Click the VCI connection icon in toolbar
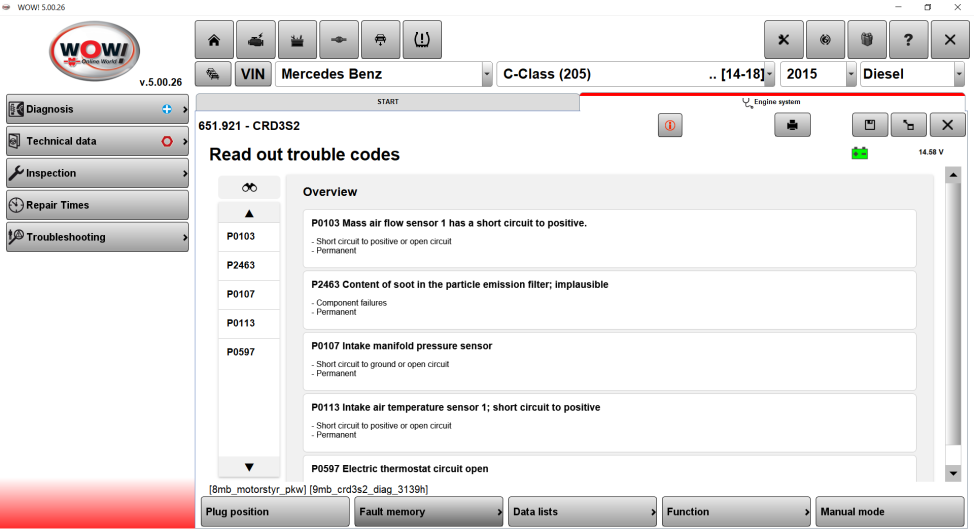Screen dimensions: 974x529 (825, 40)
